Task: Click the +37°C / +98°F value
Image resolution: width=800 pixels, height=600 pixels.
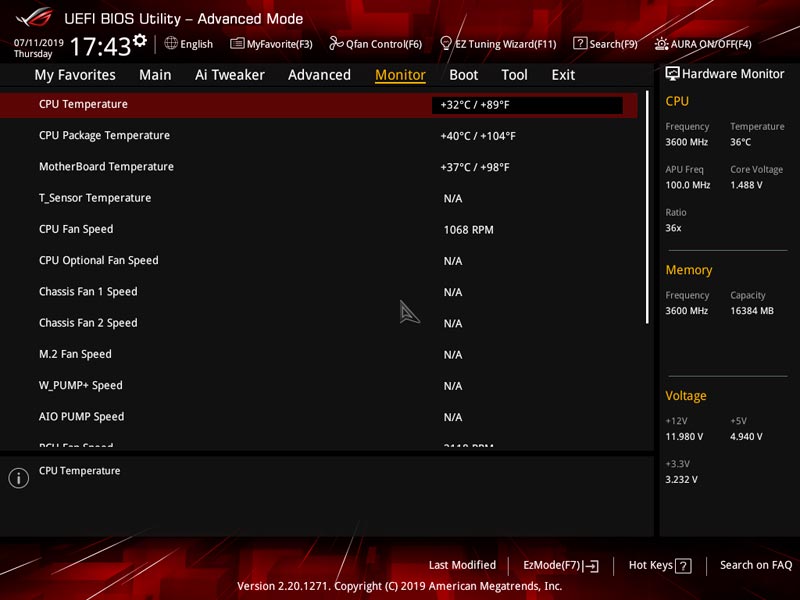Action: click(475, 167)
